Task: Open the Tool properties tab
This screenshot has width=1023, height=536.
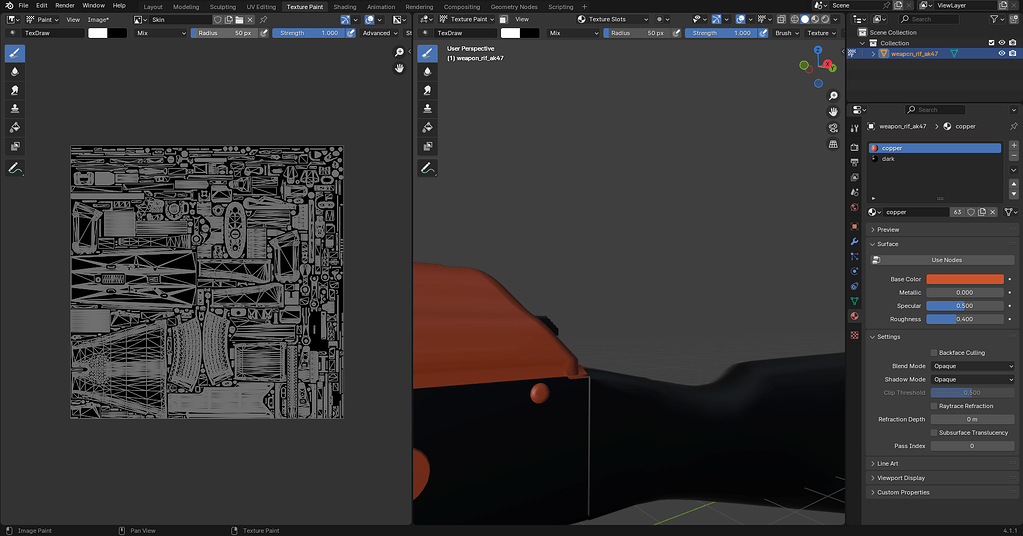Action: (855, 128)
